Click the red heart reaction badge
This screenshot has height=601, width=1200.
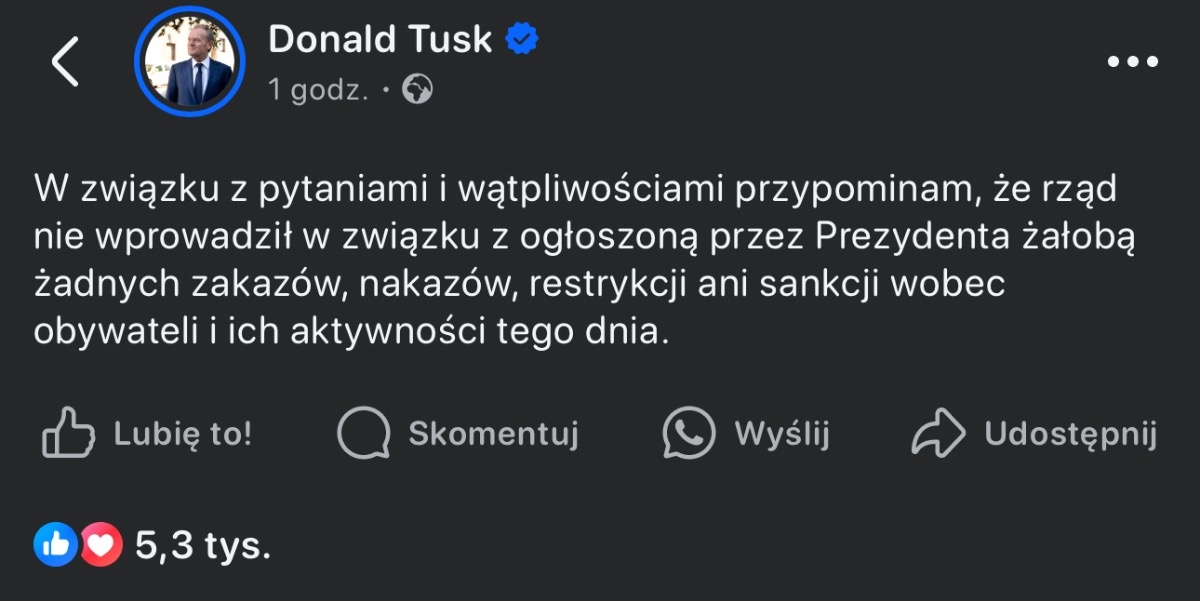(100, 546)
